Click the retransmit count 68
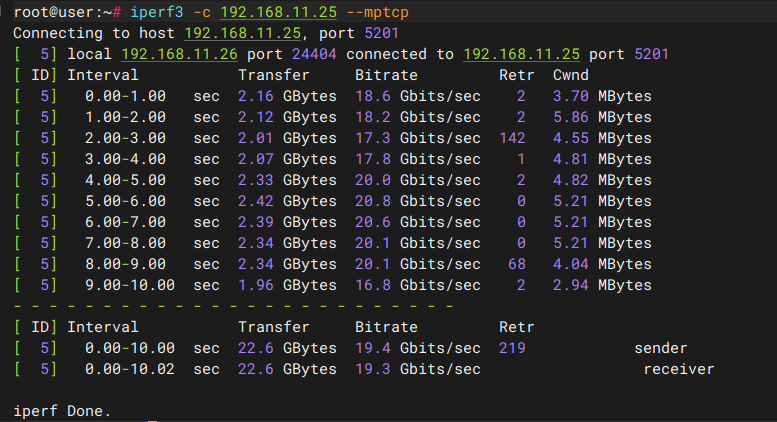This screenshot has width=777, height=422. click(517, 264)
